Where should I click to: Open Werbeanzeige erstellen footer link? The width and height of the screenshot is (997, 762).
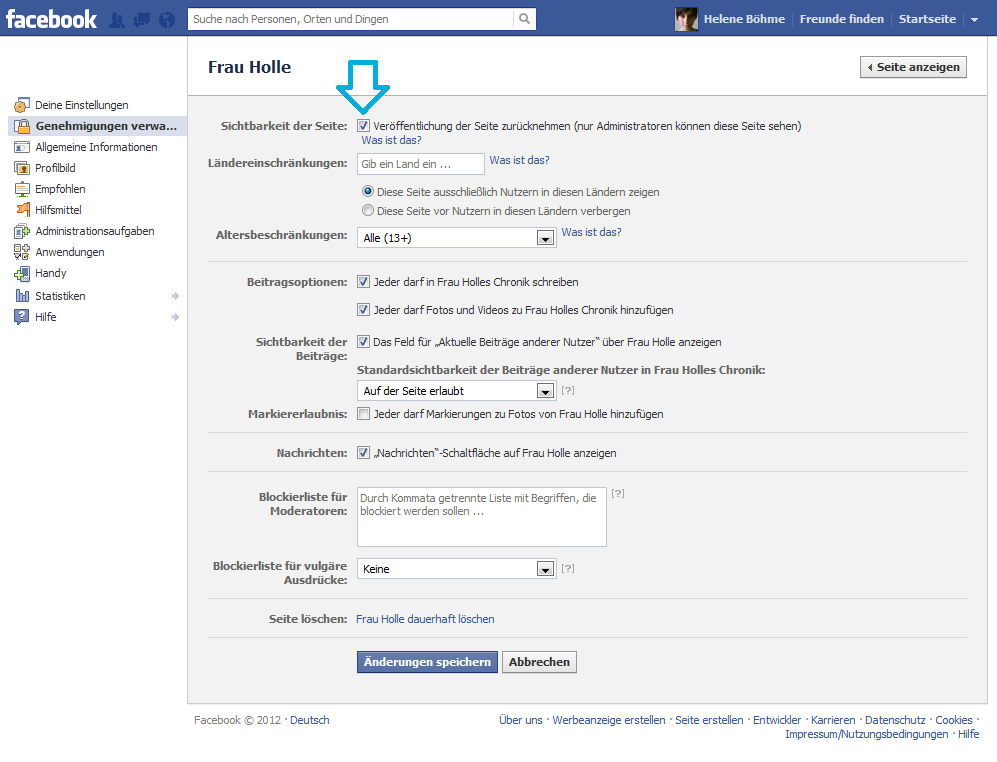point(609,720)
